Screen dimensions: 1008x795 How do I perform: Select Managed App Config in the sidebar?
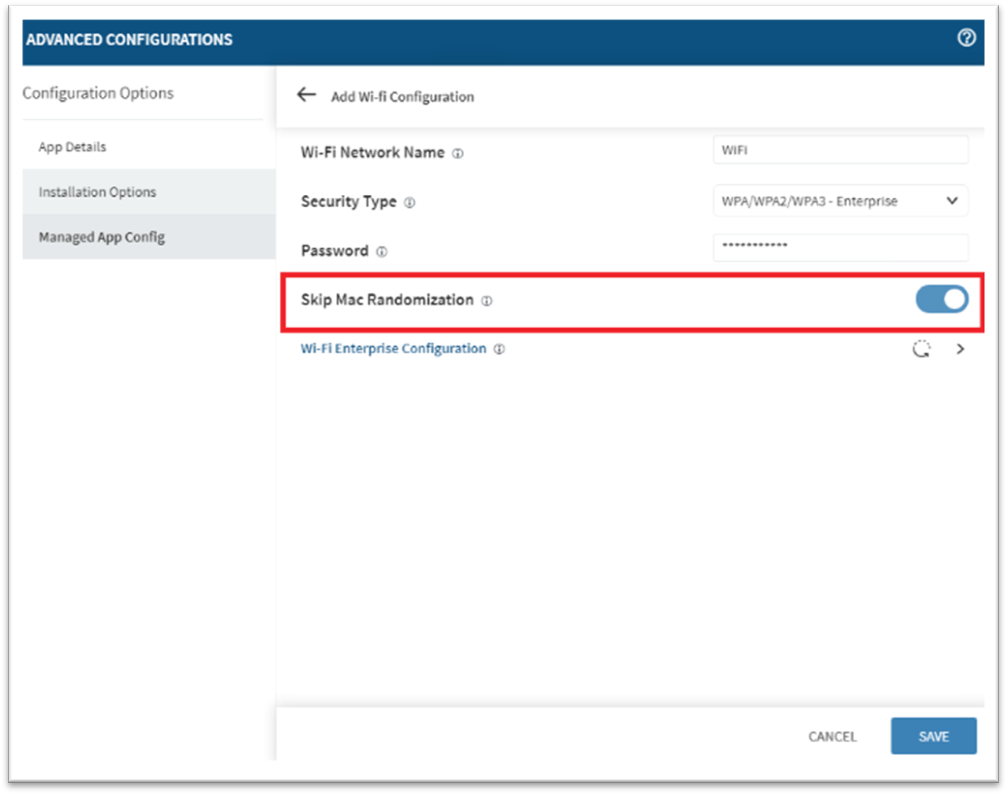(x=101, y=237)
